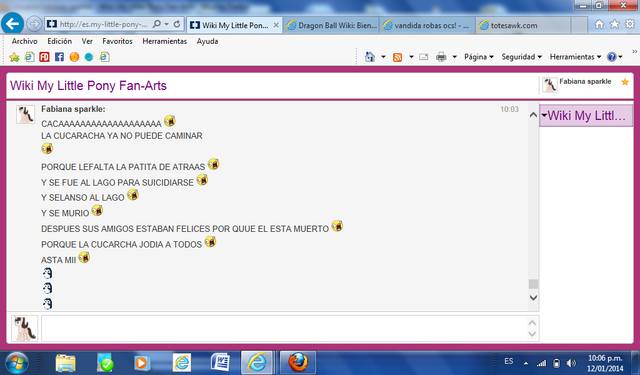Click the RSS feeds icon

[x=397, y=57]
